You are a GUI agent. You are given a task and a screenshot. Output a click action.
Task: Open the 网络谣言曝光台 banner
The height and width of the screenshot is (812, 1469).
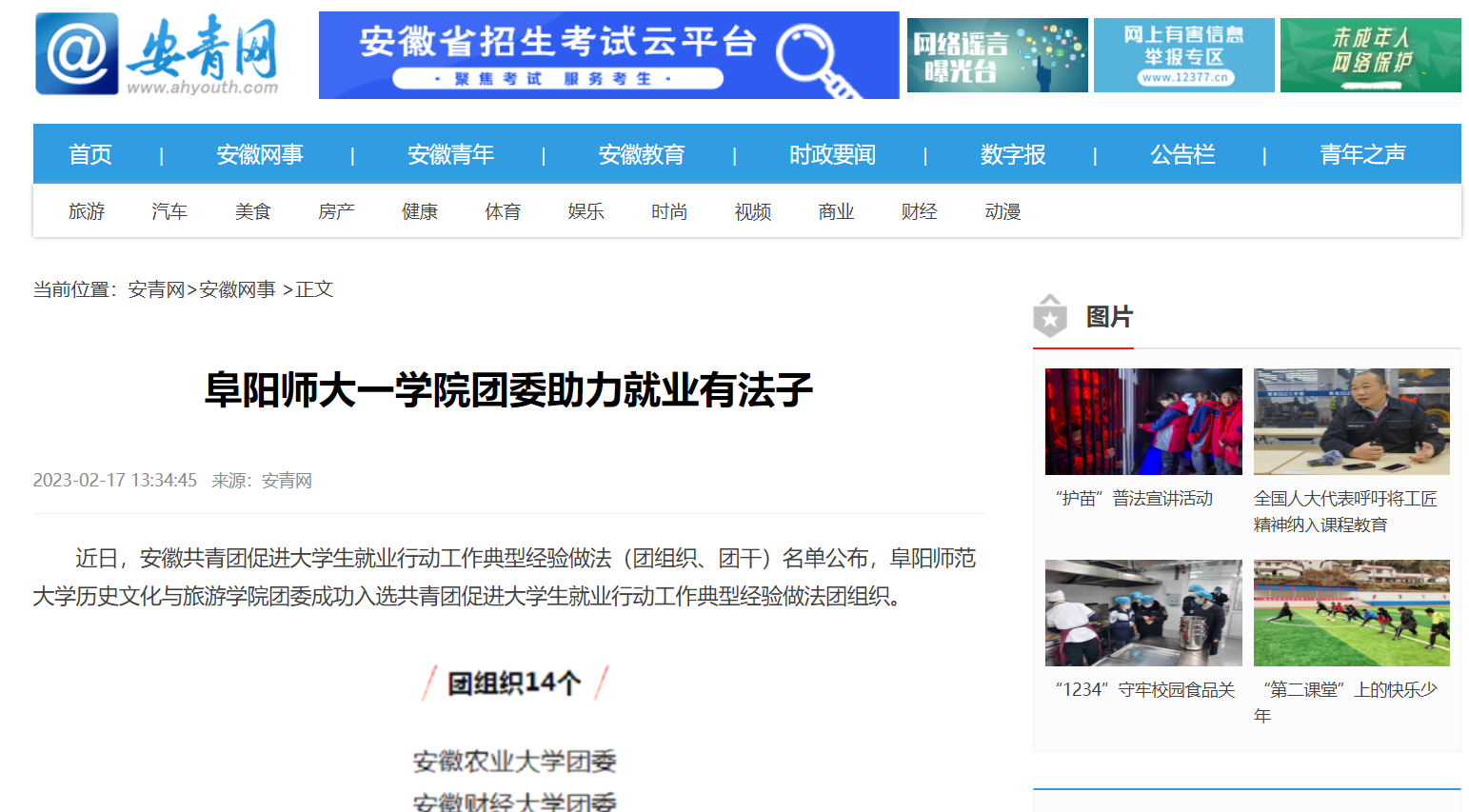click(x=997, y=55)
